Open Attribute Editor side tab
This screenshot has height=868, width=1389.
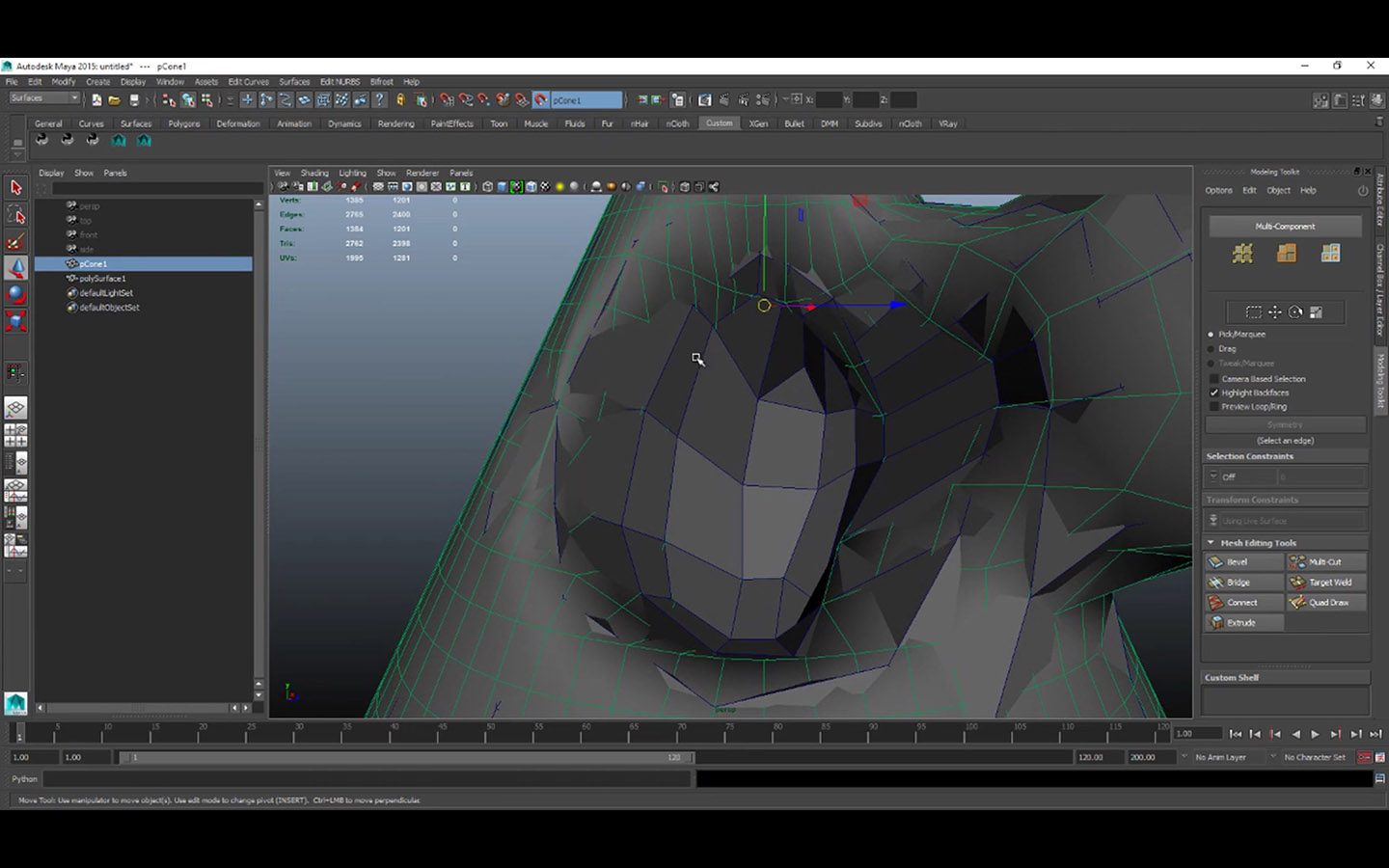coord(1380,200)
